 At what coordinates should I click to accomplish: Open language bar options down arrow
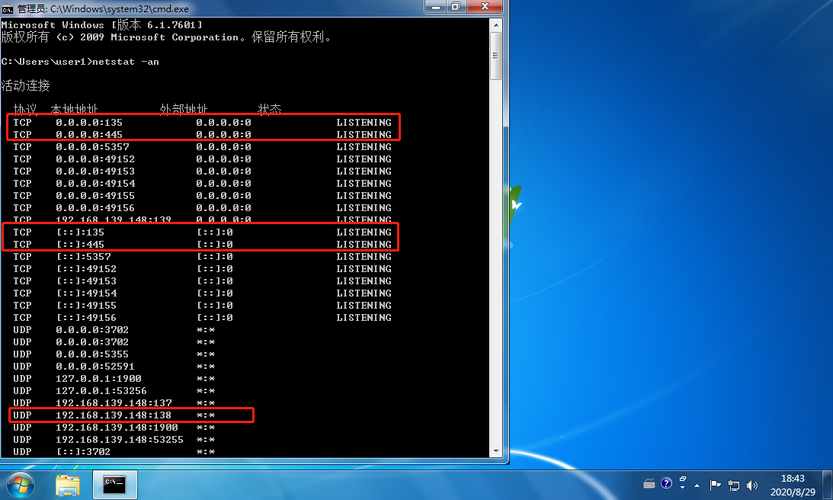(683, 487)
